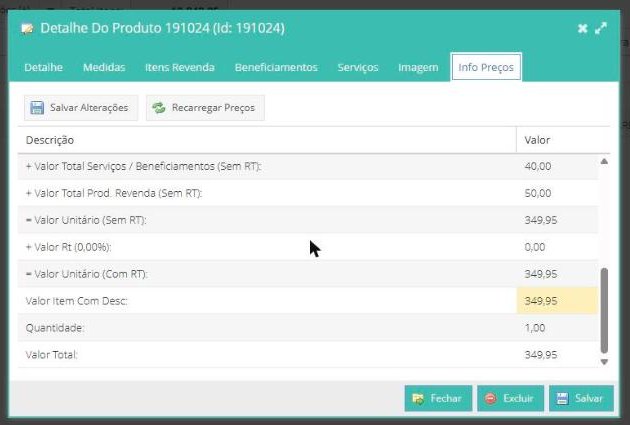
Task: Click green refresh icon in Recarregar Preços
Action: point(159,108)
